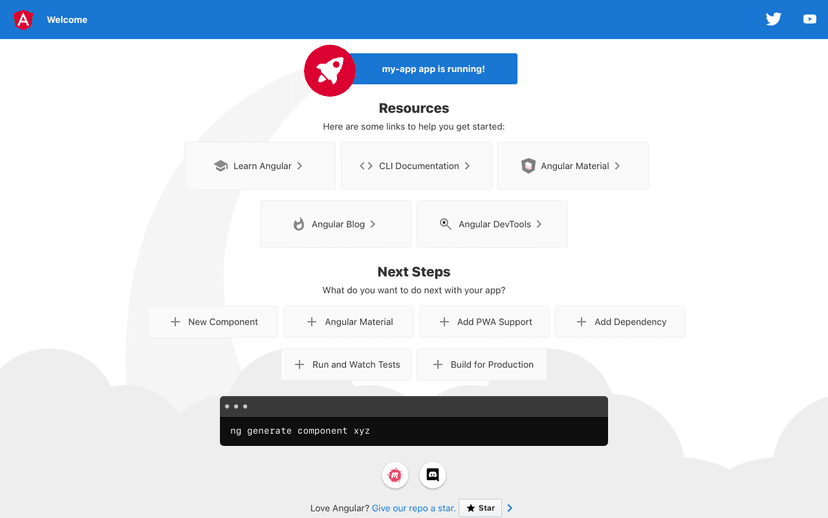Open the Learn Angular resource card

260,166
